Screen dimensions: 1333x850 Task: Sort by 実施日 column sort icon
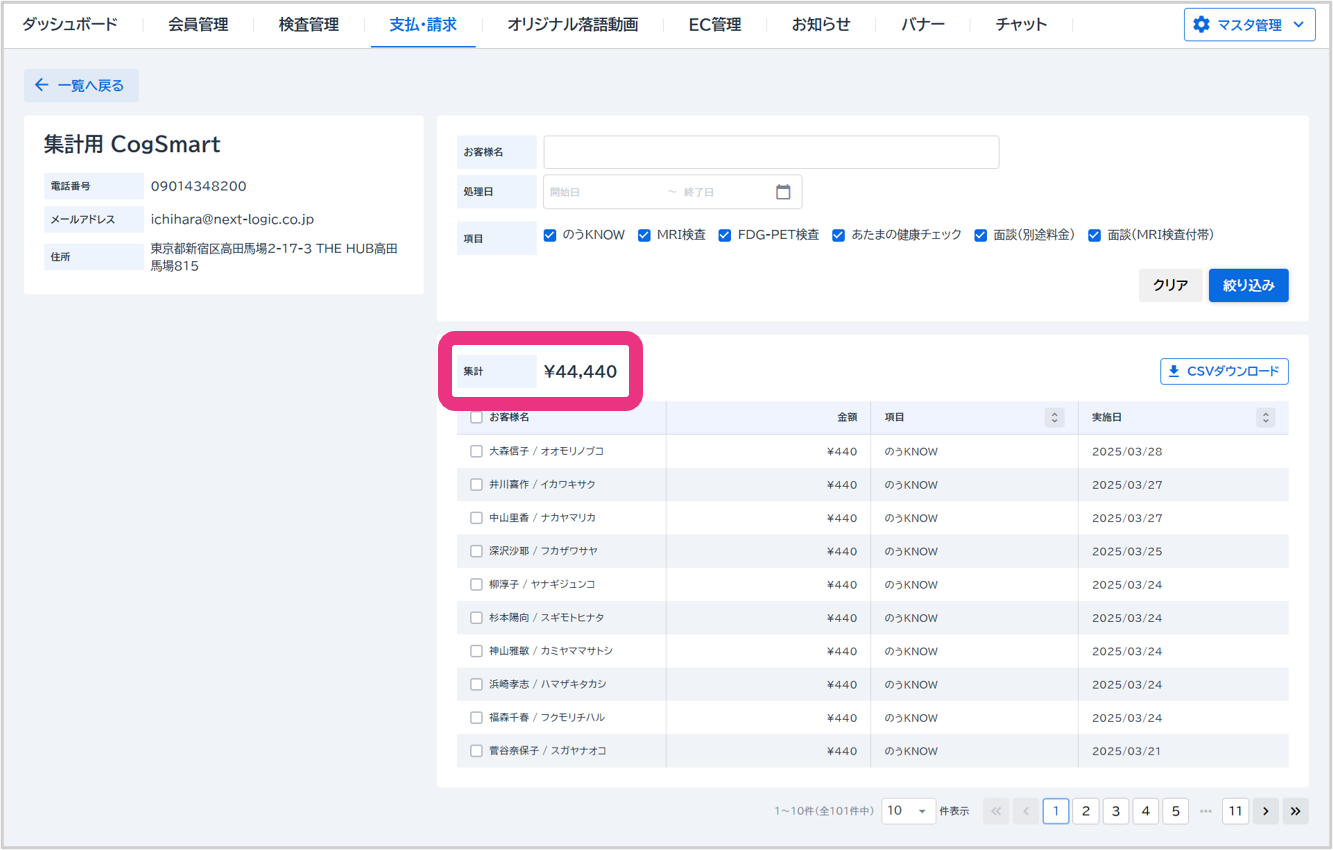[1265, 418]
